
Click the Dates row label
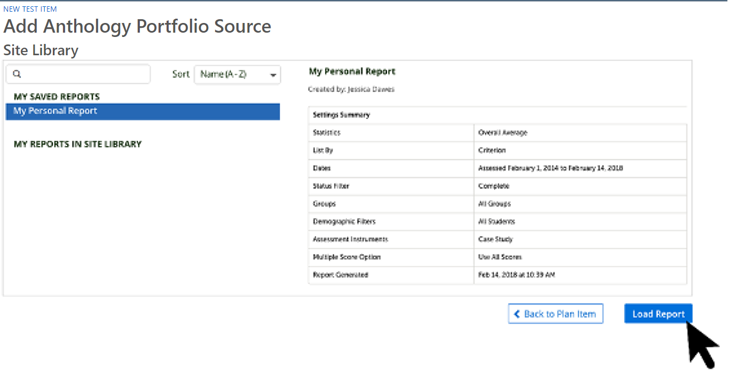click(321, 168)
